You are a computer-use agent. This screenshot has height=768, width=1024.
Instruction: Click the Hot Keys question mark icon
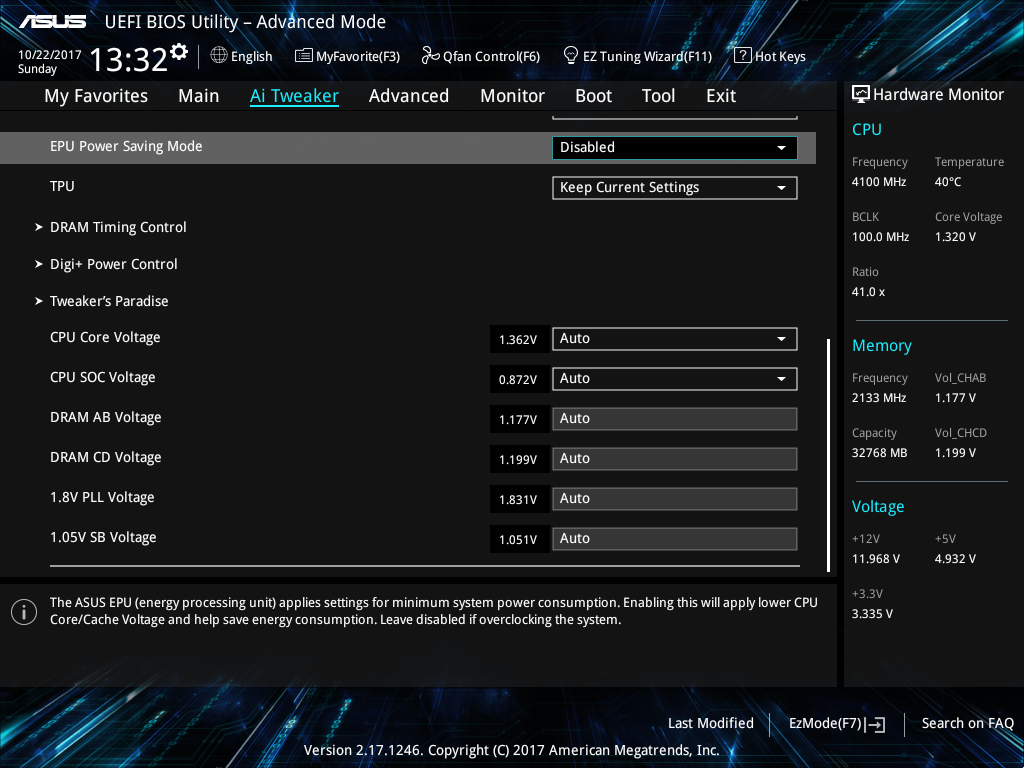pos(743,55)
